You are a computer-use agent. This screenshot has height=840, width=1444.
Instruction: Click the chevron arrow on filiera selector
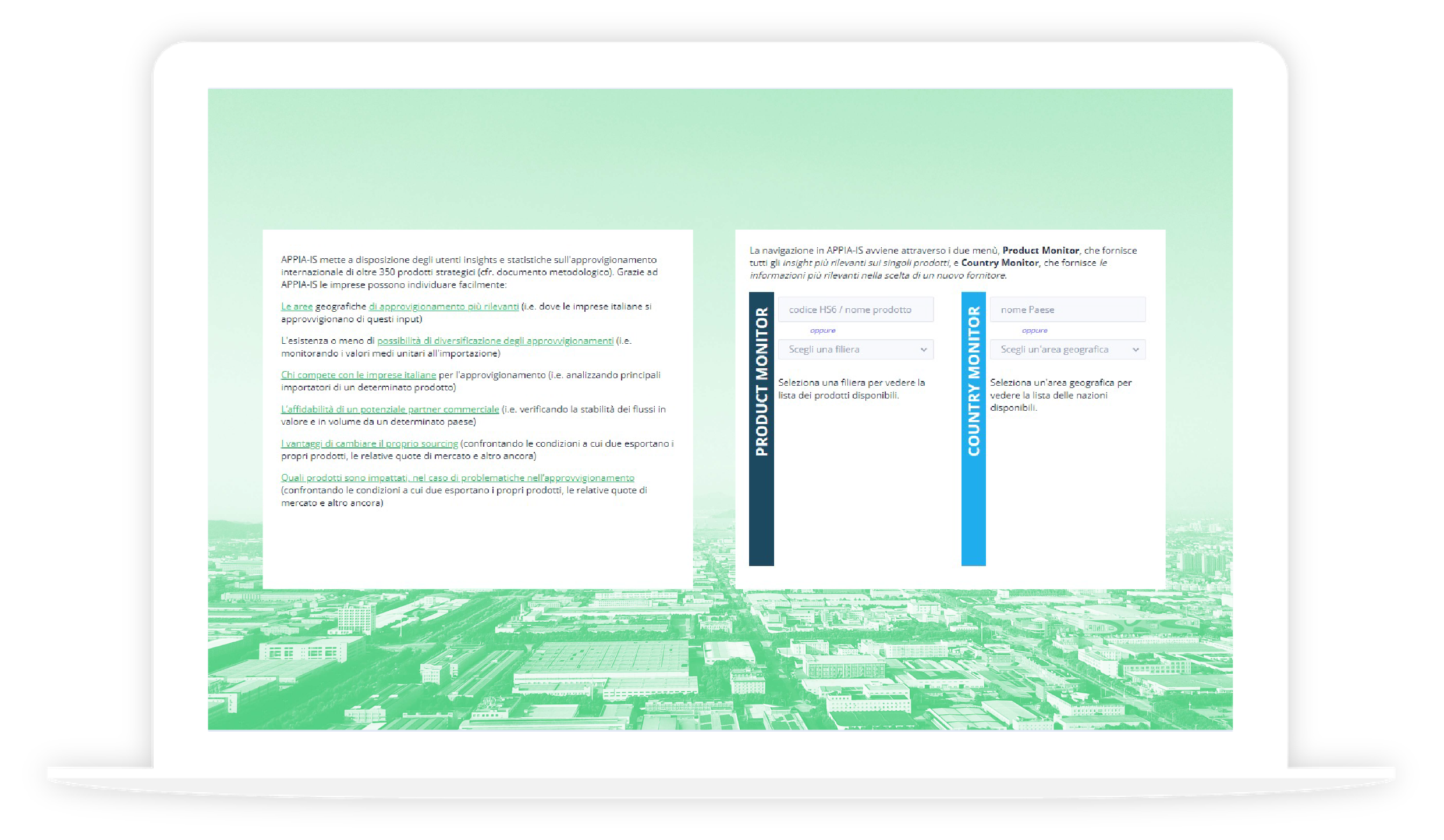click(x=924, y=350)
